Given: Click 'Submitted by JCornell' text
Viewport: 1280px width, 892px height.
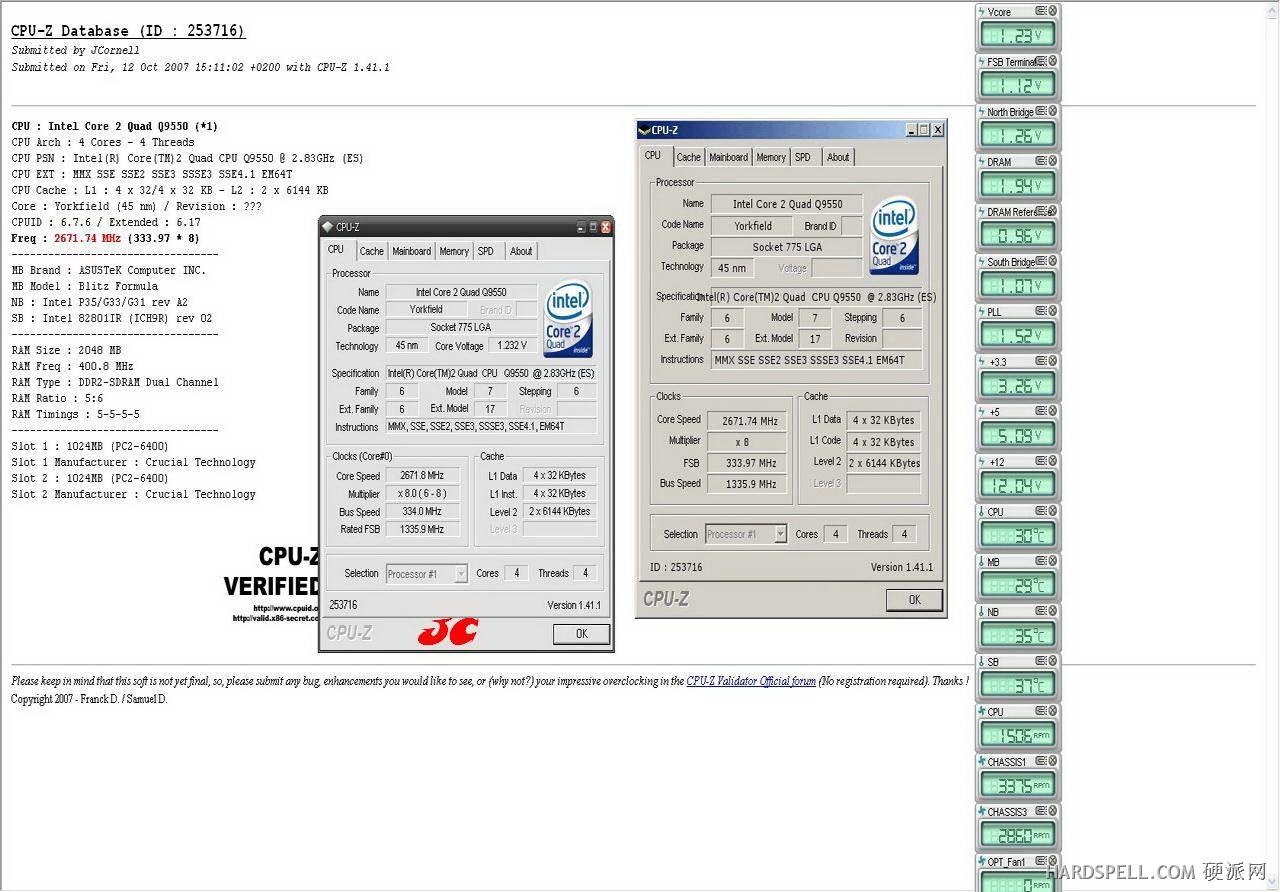Looking at the screenshot, I should pyautogui.click(x=75, y=50).
